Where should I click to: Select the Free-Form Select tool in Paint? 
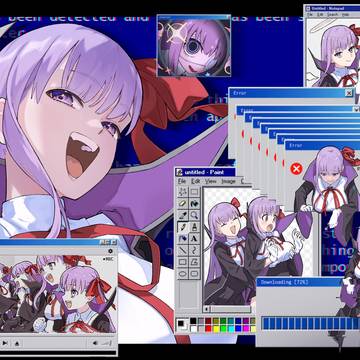click(183, 192)
